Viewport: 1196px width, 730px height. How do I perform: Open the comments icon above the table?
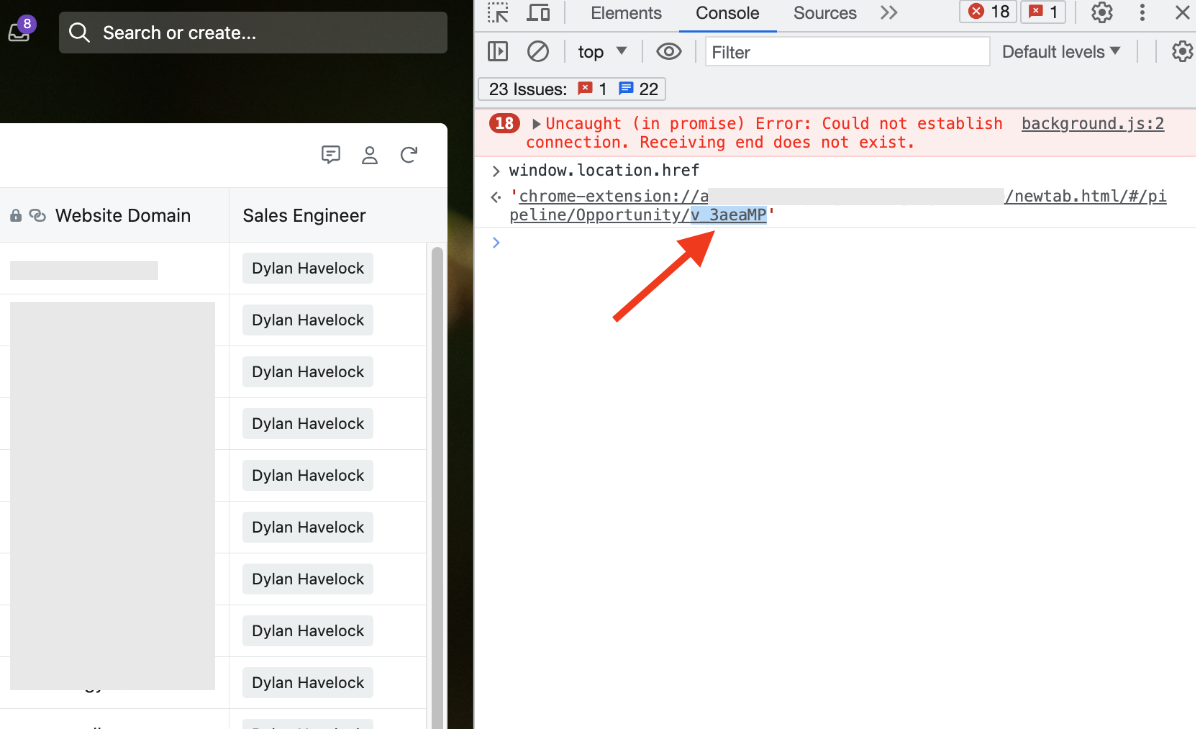(331, 155)
